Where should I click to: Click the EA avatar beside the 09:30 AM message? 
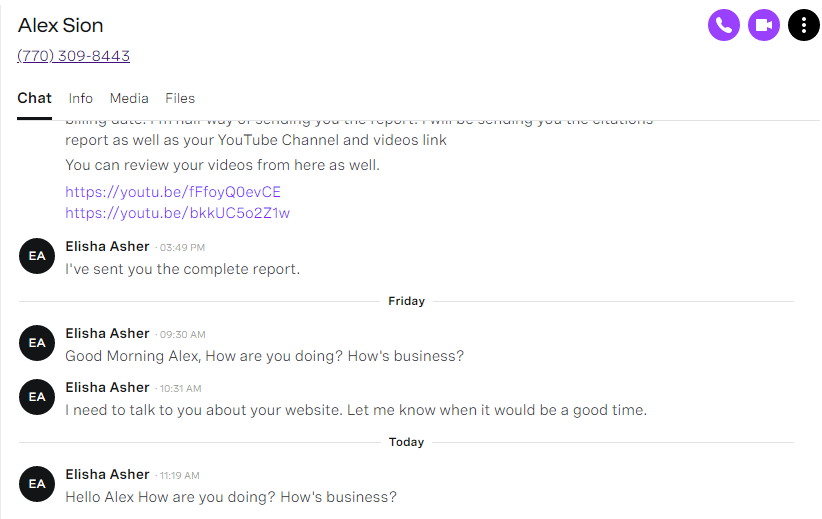(37, 343)
